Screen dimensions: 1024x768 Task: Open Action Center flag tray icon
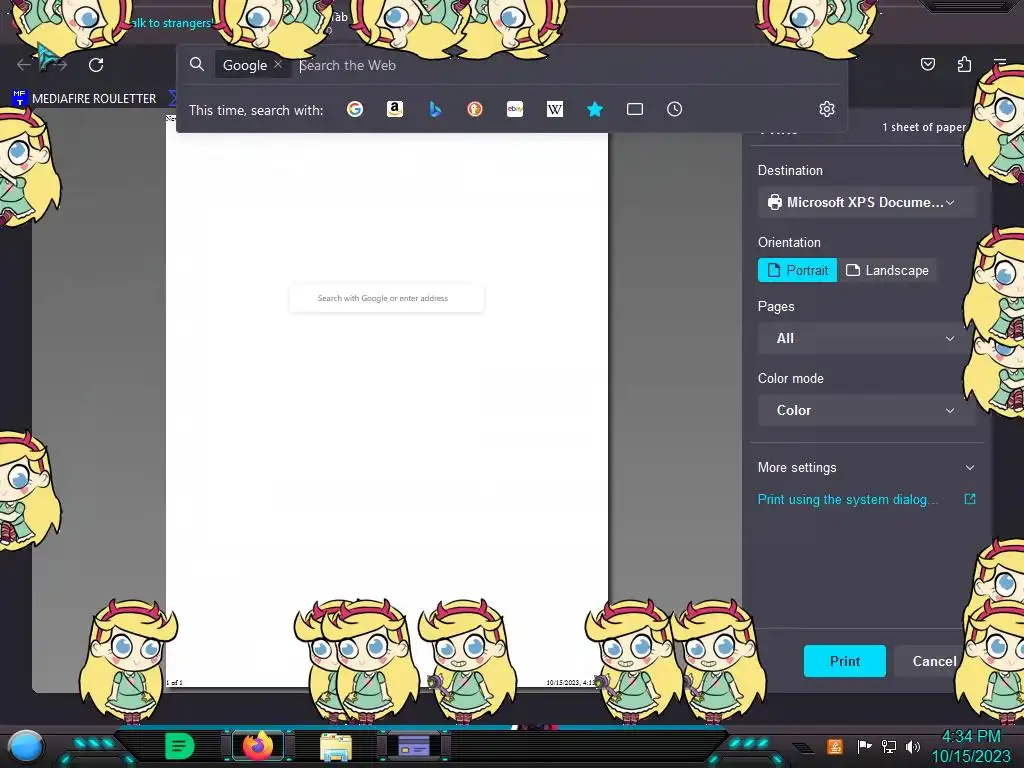pos(865,746)
